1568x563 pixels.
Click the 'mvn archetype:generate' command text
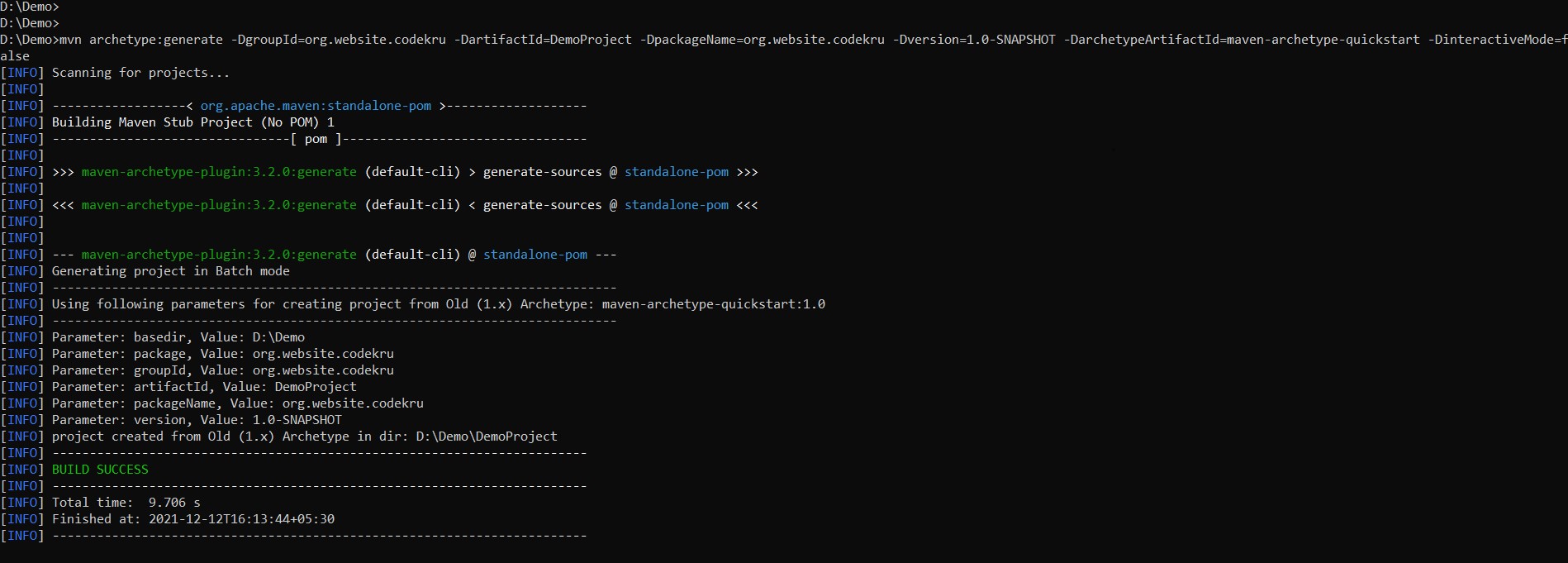pyautogui.click(x=141, y=40)
